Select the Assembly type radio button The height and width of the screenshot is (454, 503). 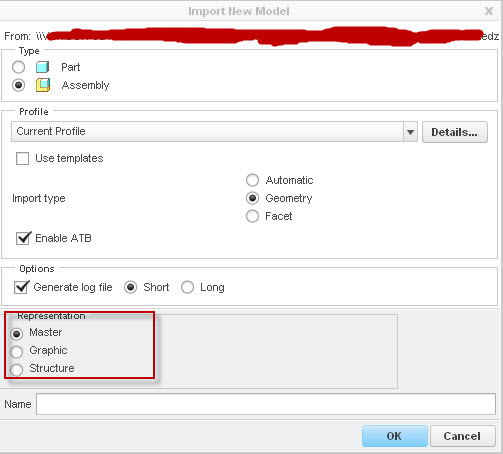(x=18, y=85)
